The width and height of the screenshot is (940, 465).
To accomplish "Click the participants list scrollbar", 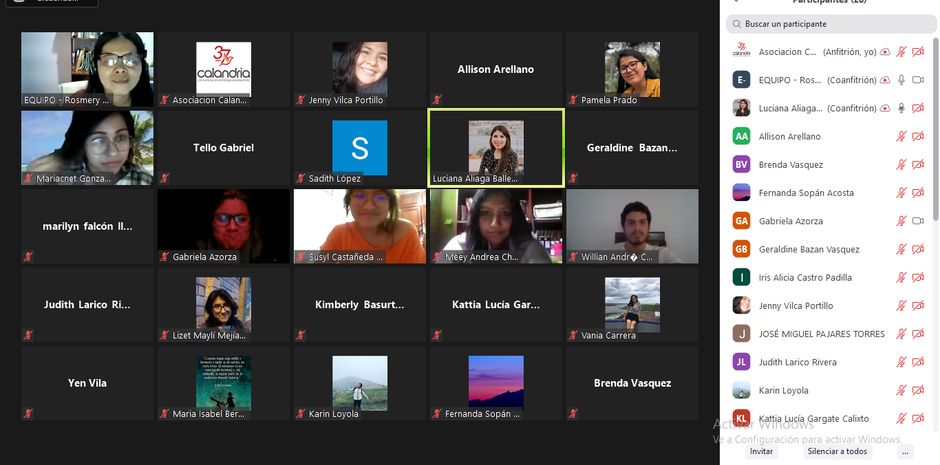I will coord(936,129).
